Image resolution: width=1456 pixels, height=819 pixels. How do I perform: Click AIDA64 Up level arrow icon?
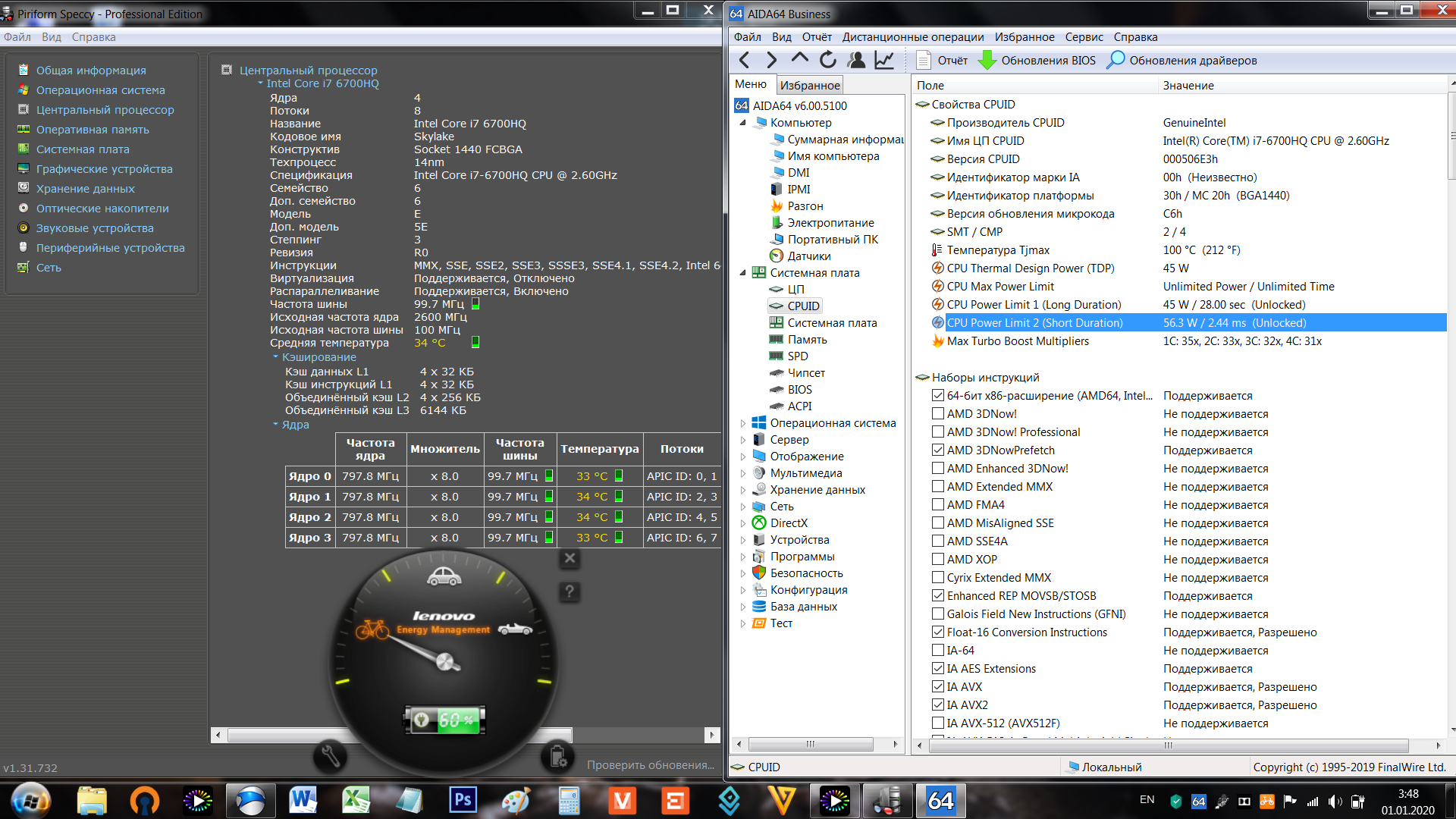click(799, 58)
